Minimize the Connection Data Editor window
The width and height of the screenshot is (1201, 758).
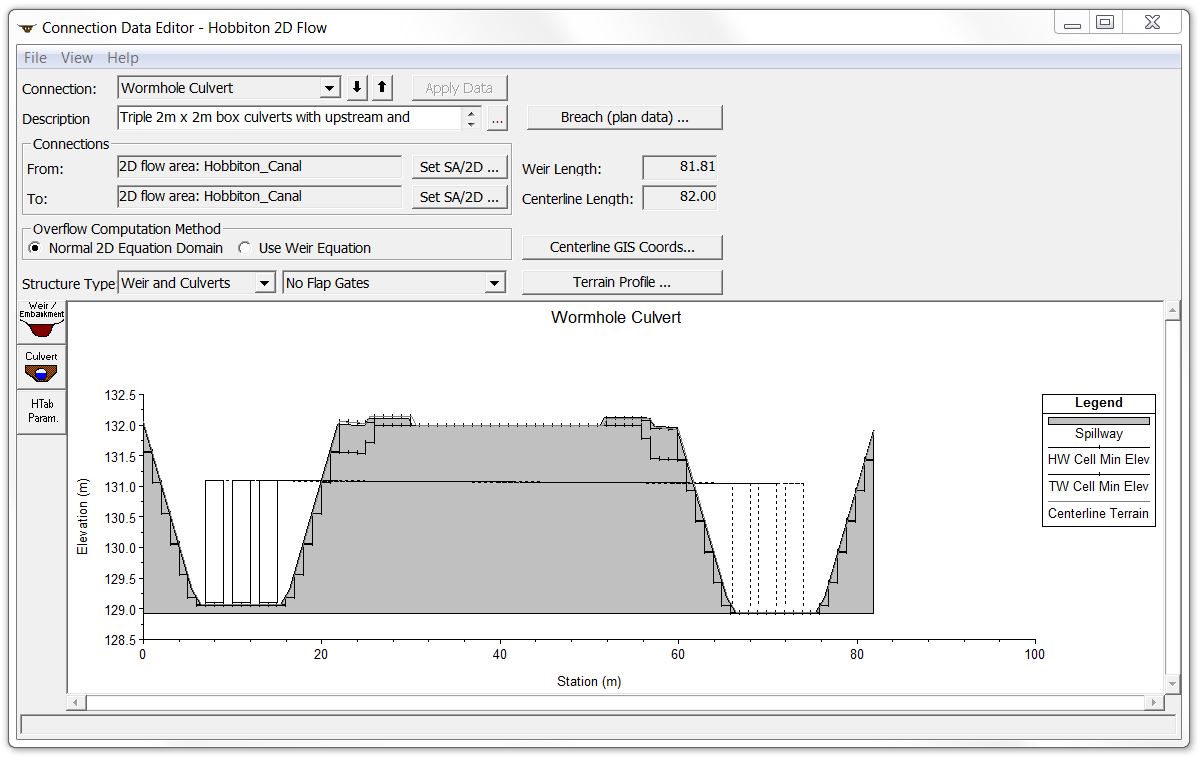1072,24
